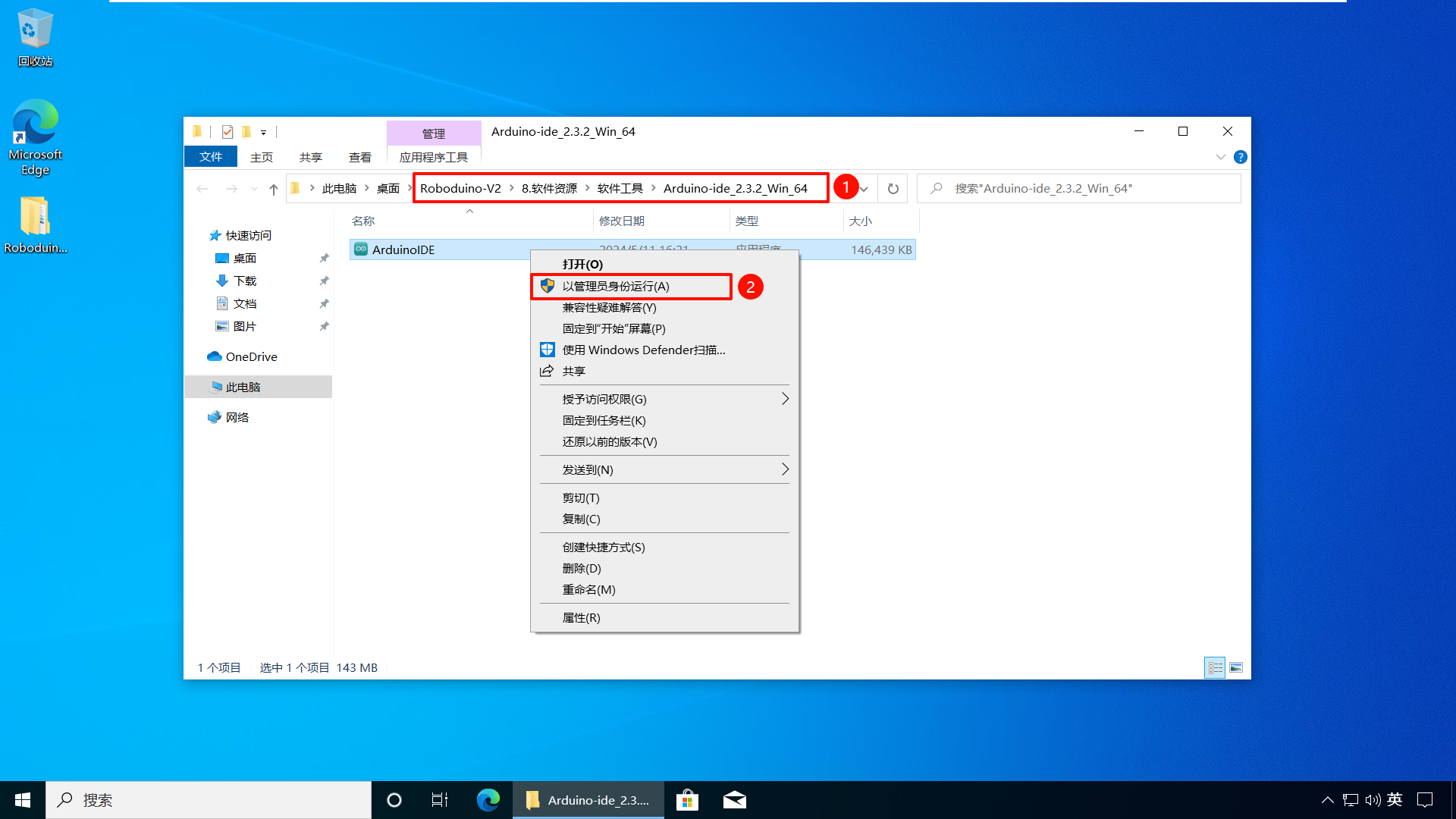Image resolution: width=1456 pixels, height=819 pixels.
Task: Switch to the 共享 ribbon tab
Action: click(311, 157)
